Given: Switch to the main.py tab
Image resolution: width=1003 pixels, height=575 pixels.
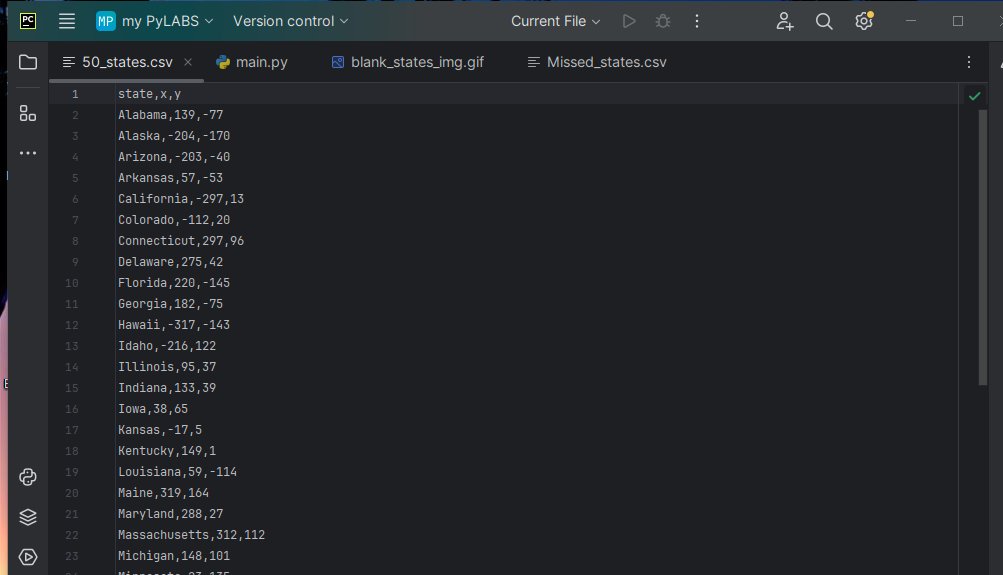Looking at the screenshot, I should pyautogui.click(x=252, y=62).
